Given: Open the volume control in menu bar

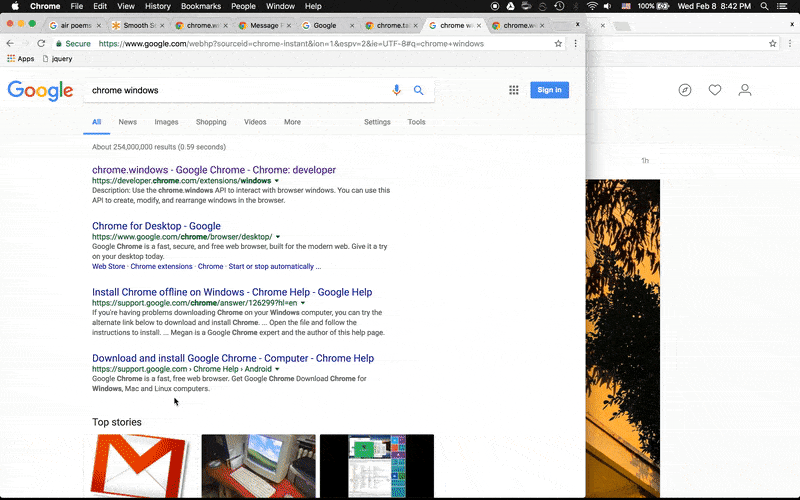Looking at the screenshot, I should click(x=608, y=6).
